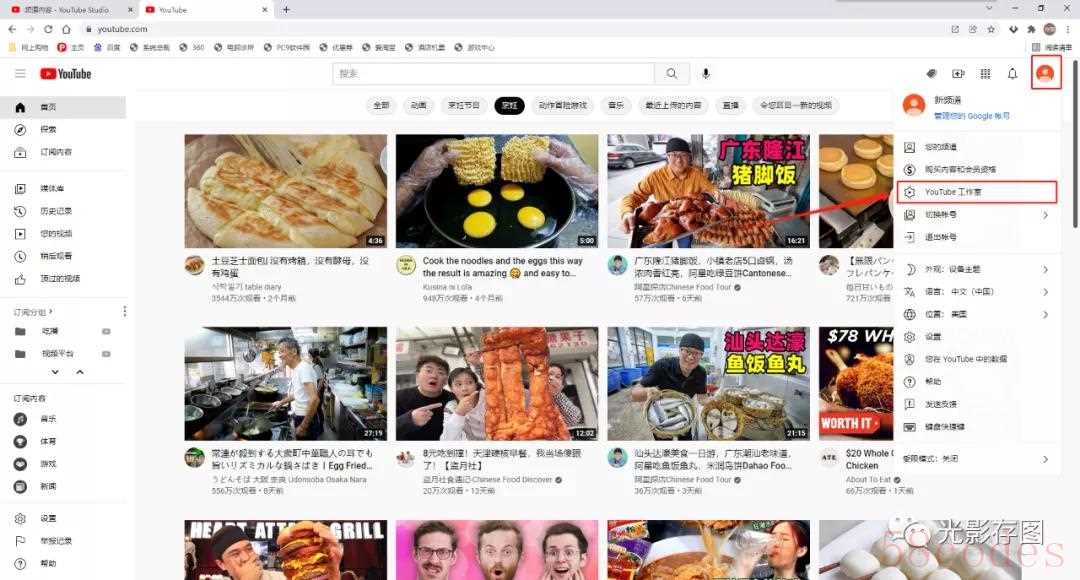Click the hamburger guide menu icon

click(20, 73)
